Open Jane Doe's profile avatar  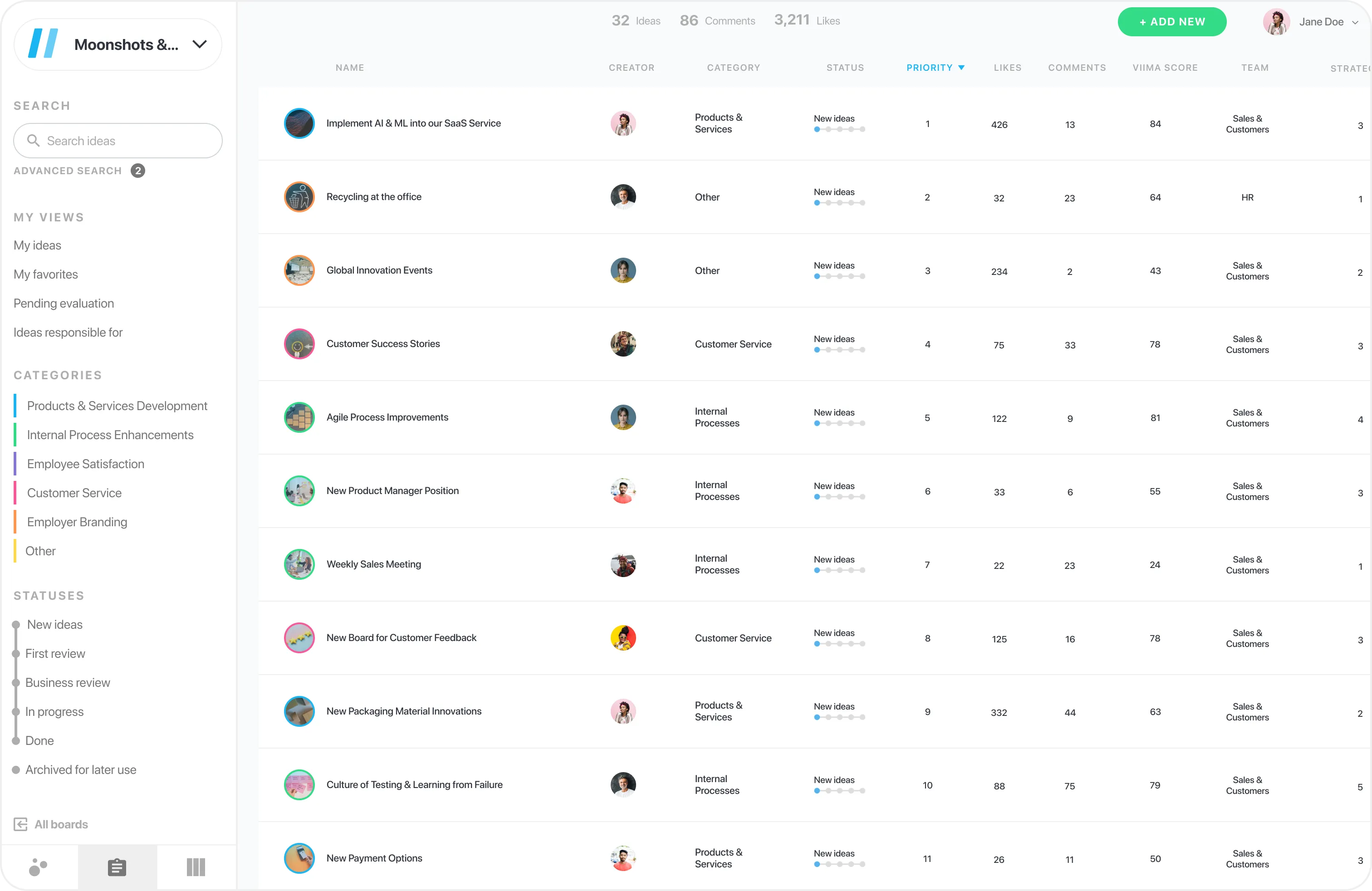1276,22
